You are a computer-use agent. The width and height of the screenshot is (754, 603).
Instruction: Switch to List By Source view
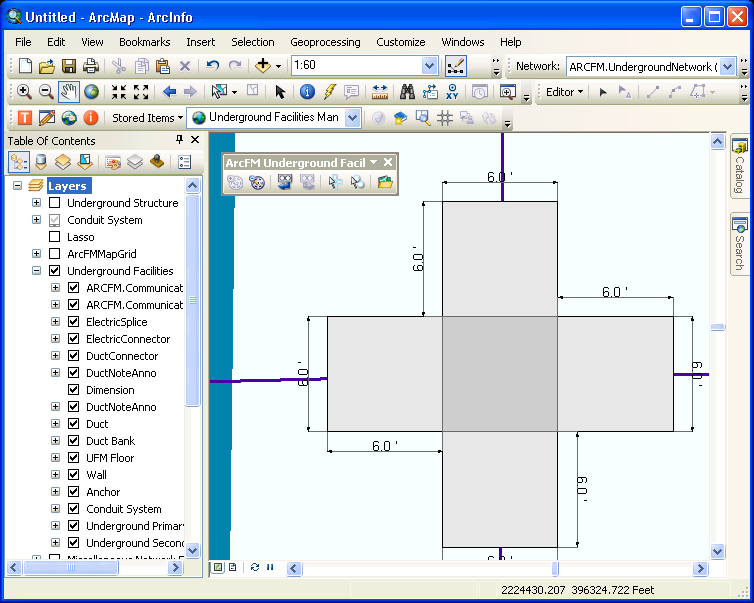click(x=41, y=162)
